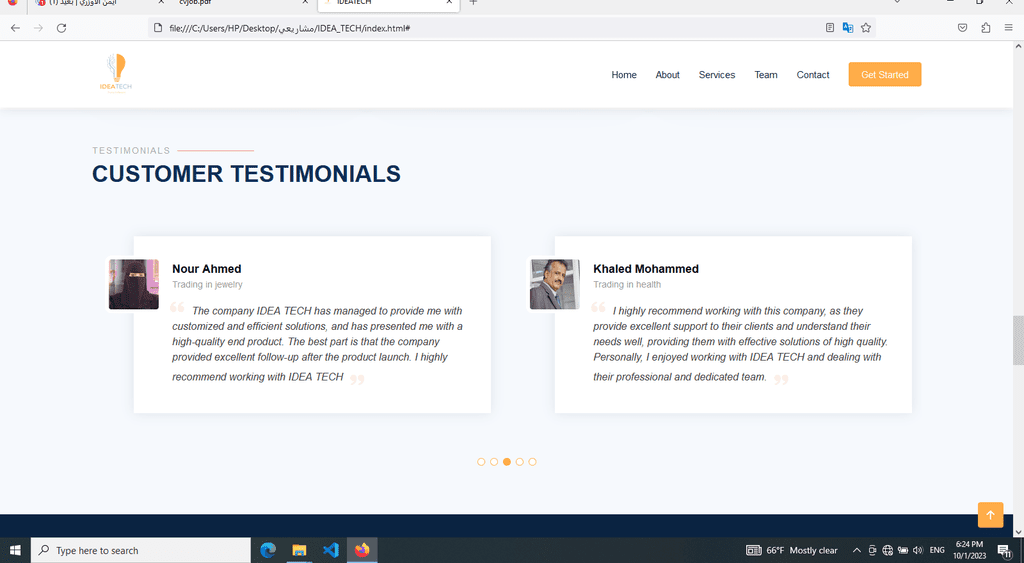Click the name Khaled Mohammed

click(x=645, y=269)
